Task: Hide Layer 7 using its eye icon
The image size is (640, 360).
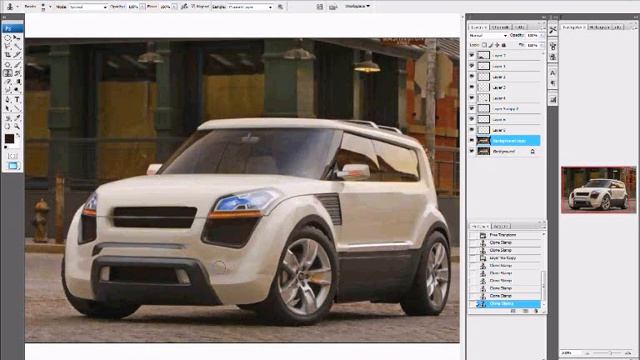Action: click(472, 55)
